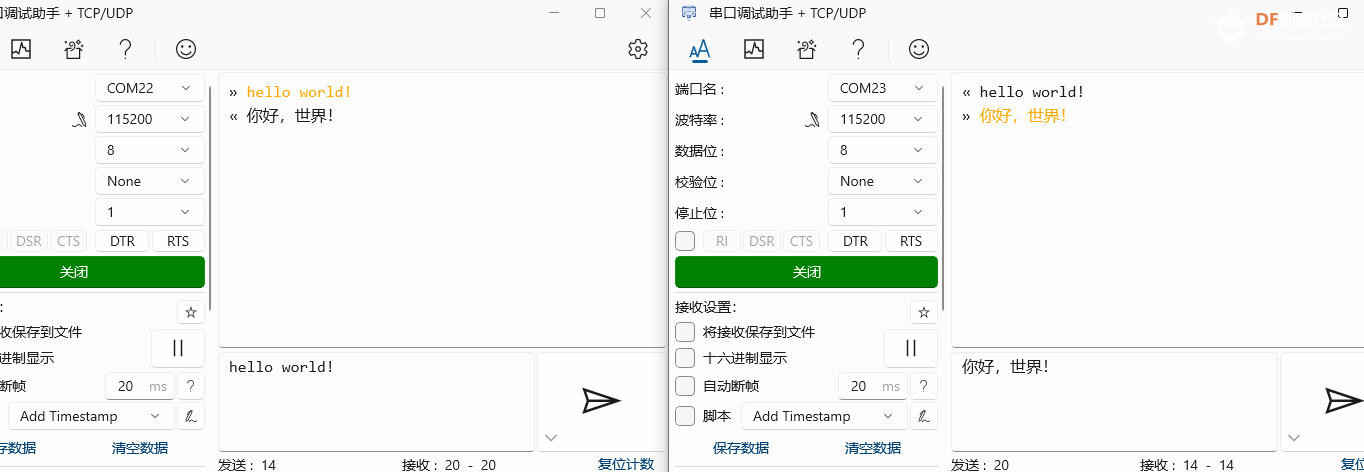Click 复位计数 link in left window
This screenshot has height=472, width=1364.
coord(626,464)
